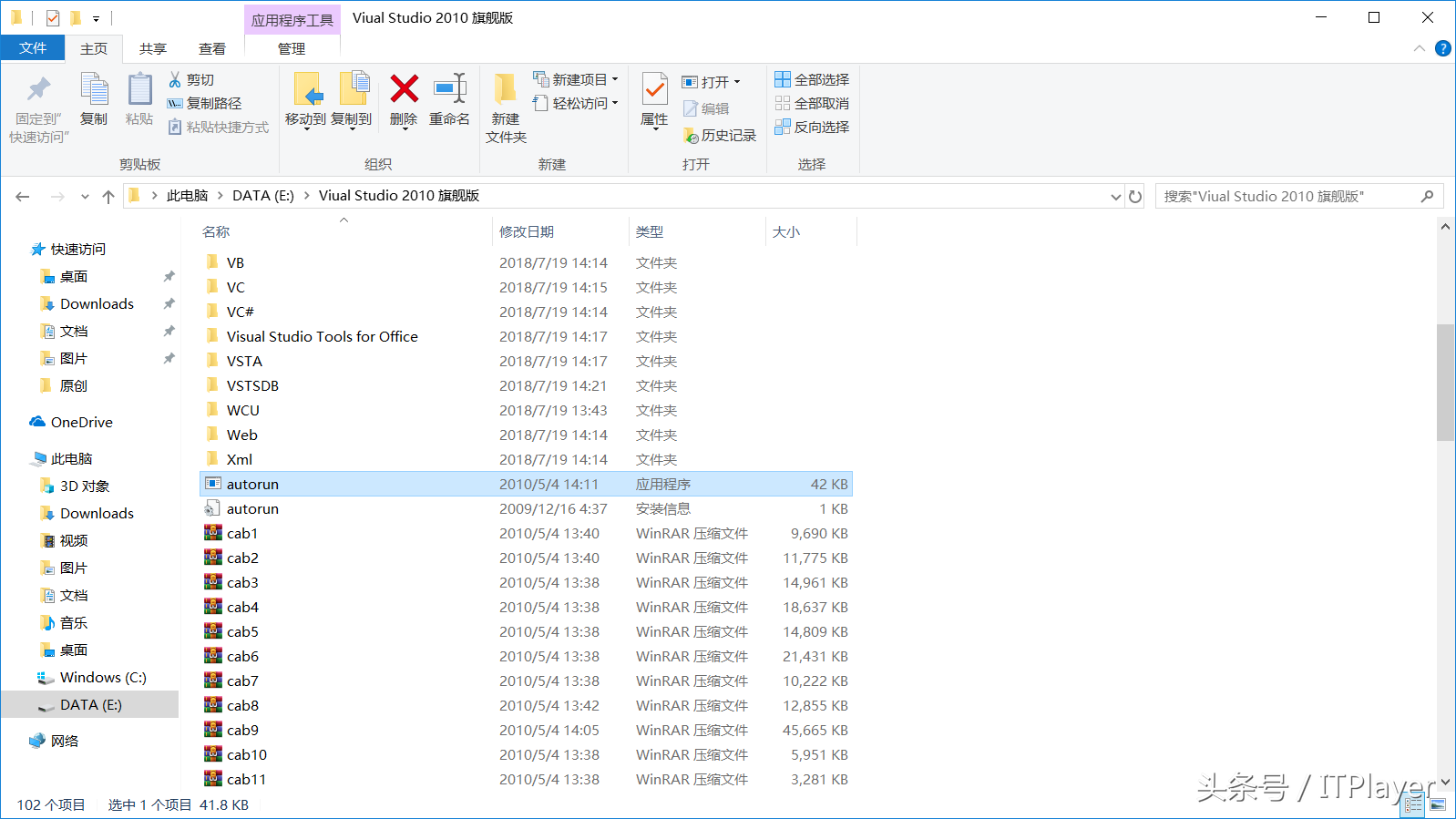This screenshot has width=1456, height=819.
Task: Click the Rename icon
Action: pos(450,88)
